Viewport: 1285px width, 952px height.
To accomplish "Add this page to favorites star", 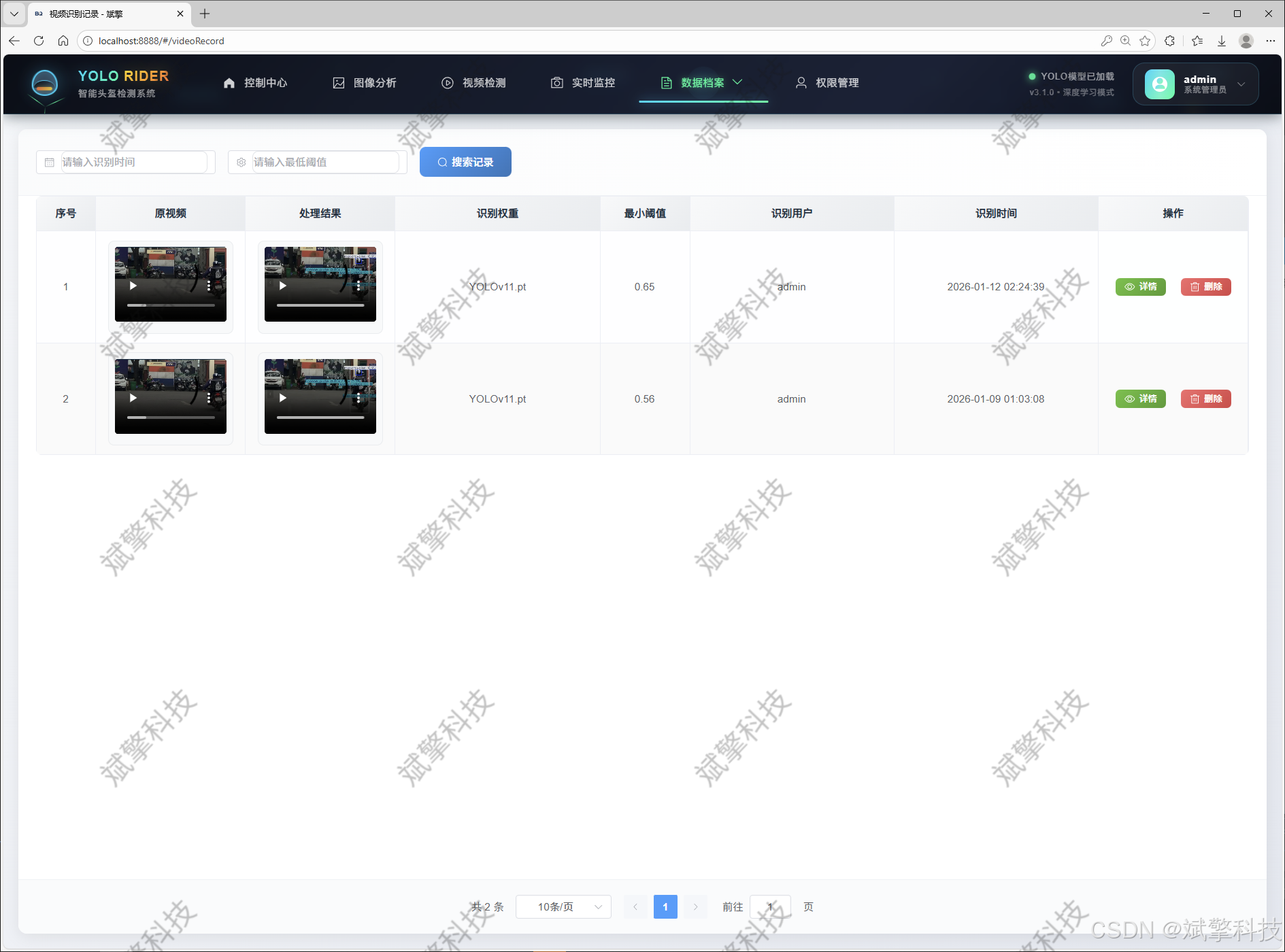I will coord(1145,41).
